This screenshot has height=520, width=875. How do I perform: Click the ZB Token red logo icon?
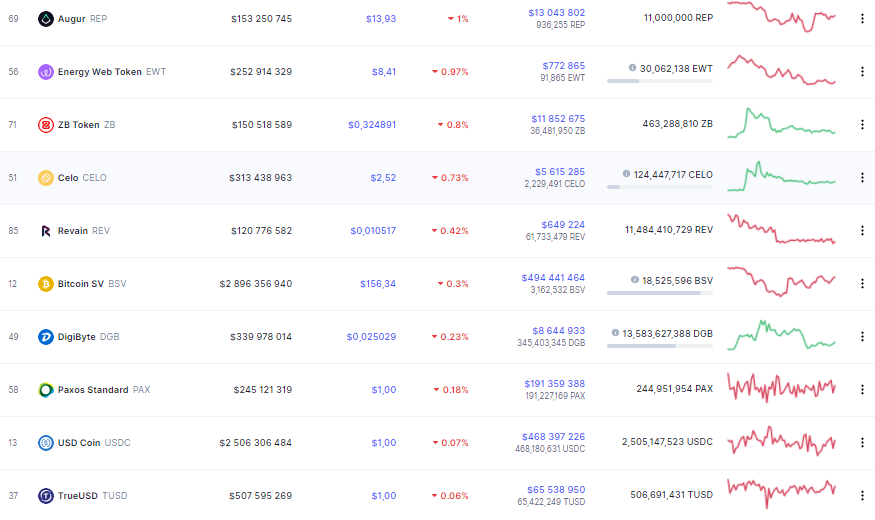(46, 125)
